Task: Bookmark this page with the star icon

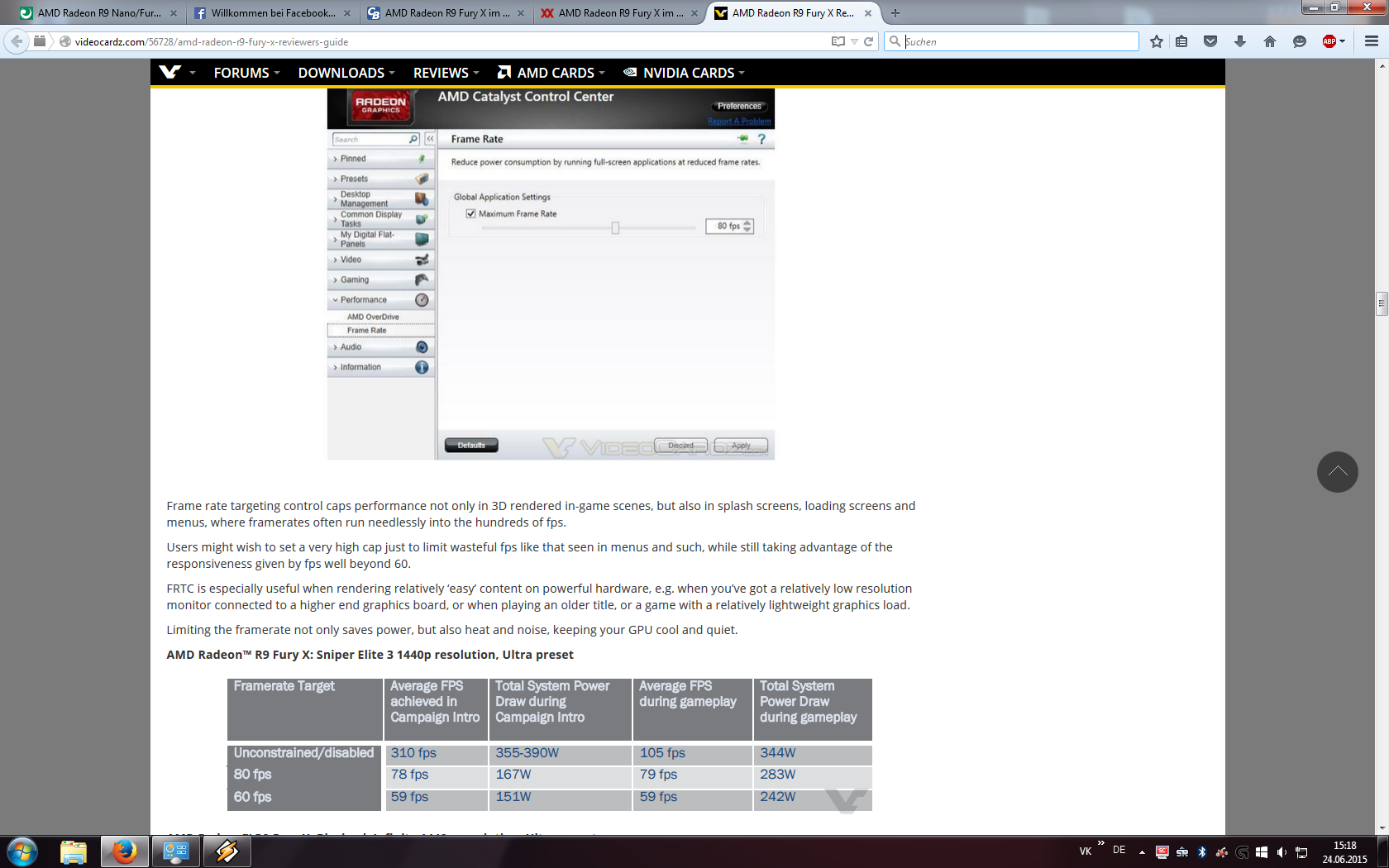Action: (1157, 41)
